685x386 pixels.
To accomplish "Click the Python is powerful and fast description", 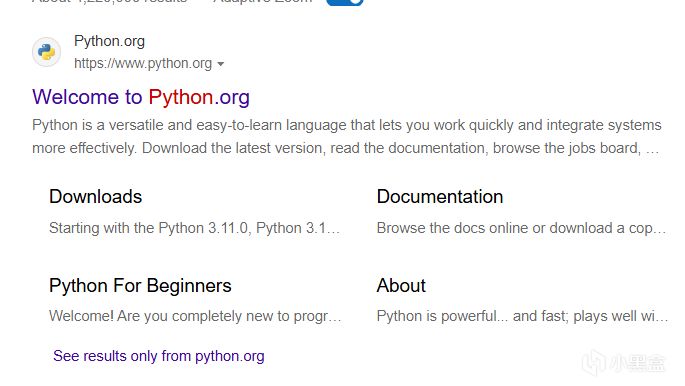I will (522, 316).
